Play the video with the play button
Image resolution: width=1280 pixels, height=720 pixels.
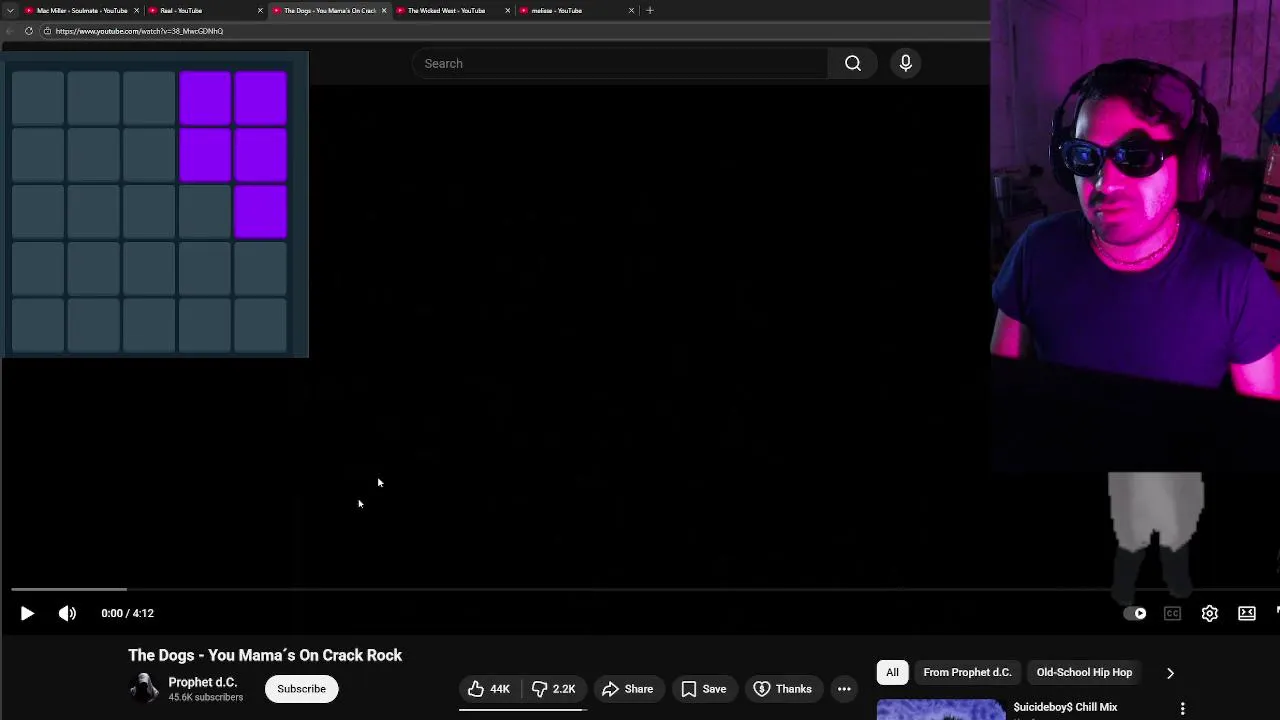pos(27,613)
